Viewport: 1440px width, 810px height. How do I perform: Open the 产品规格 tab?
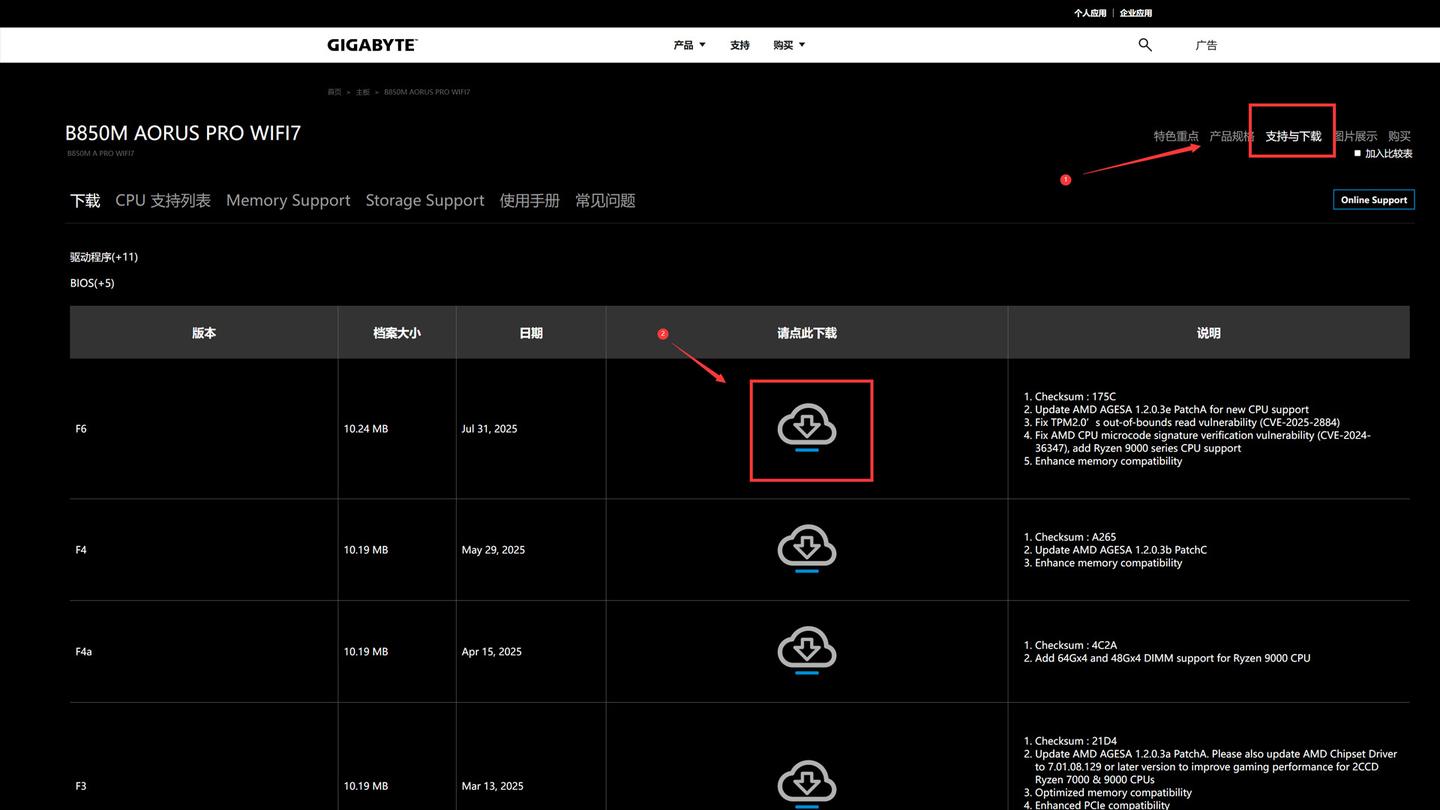click(1232, 136)
